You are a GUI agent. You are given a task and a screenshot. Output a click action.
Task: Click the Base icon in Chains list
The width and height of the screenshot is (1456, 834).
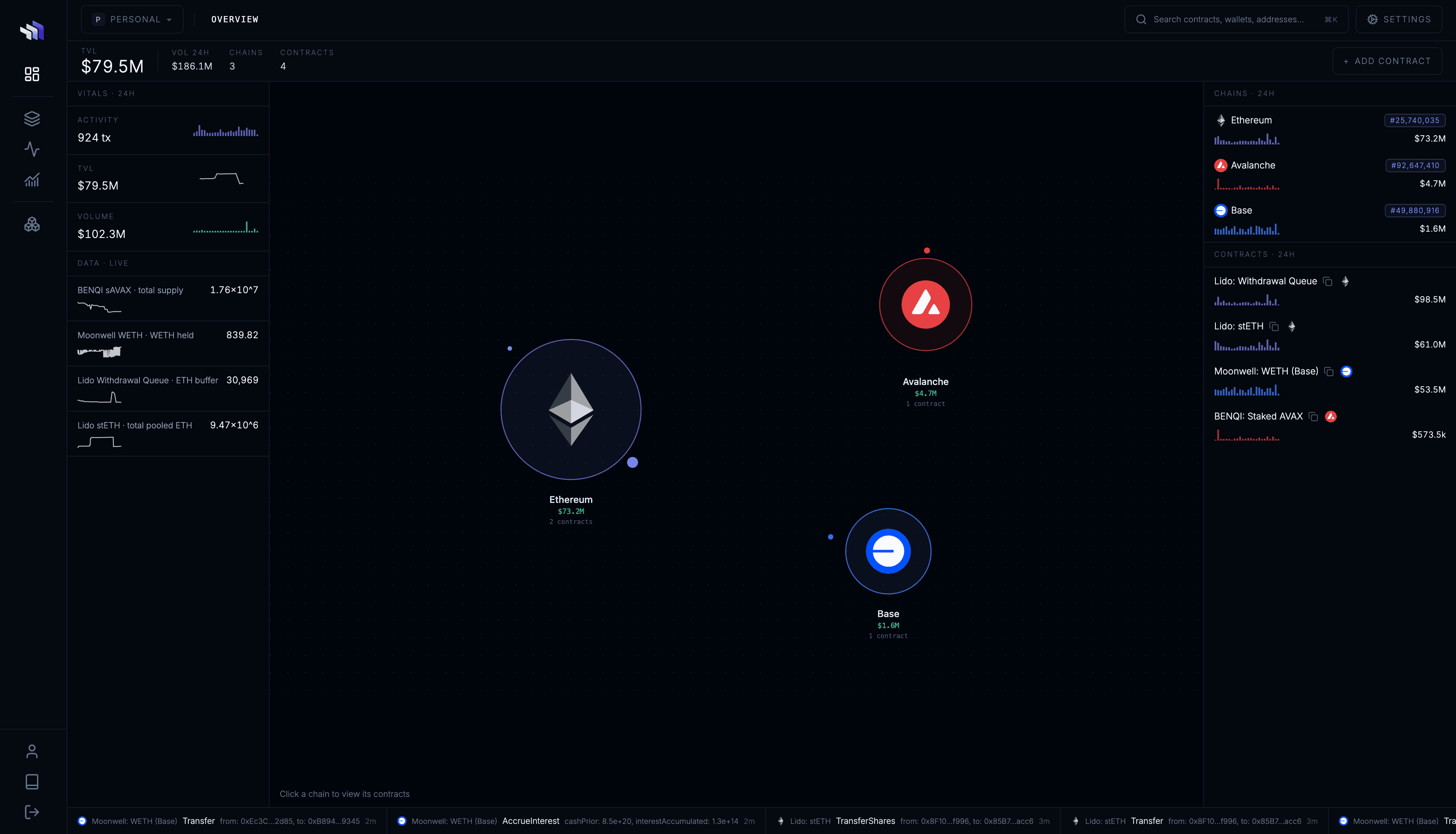[1220, 210]
